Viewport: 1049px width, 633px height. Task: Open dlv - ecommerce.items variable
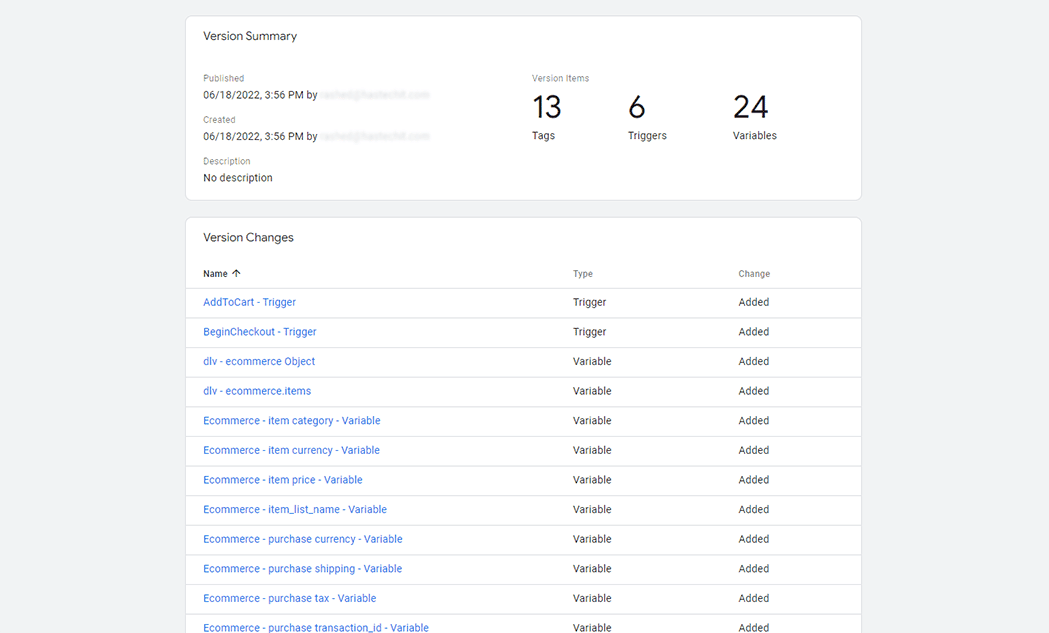(x=257, y=390)
